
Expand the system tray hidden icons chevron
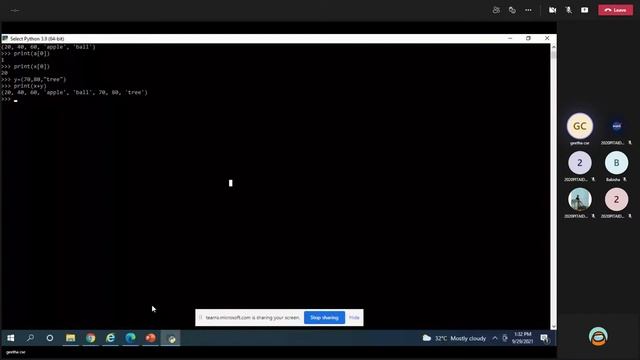pos(495,338)
